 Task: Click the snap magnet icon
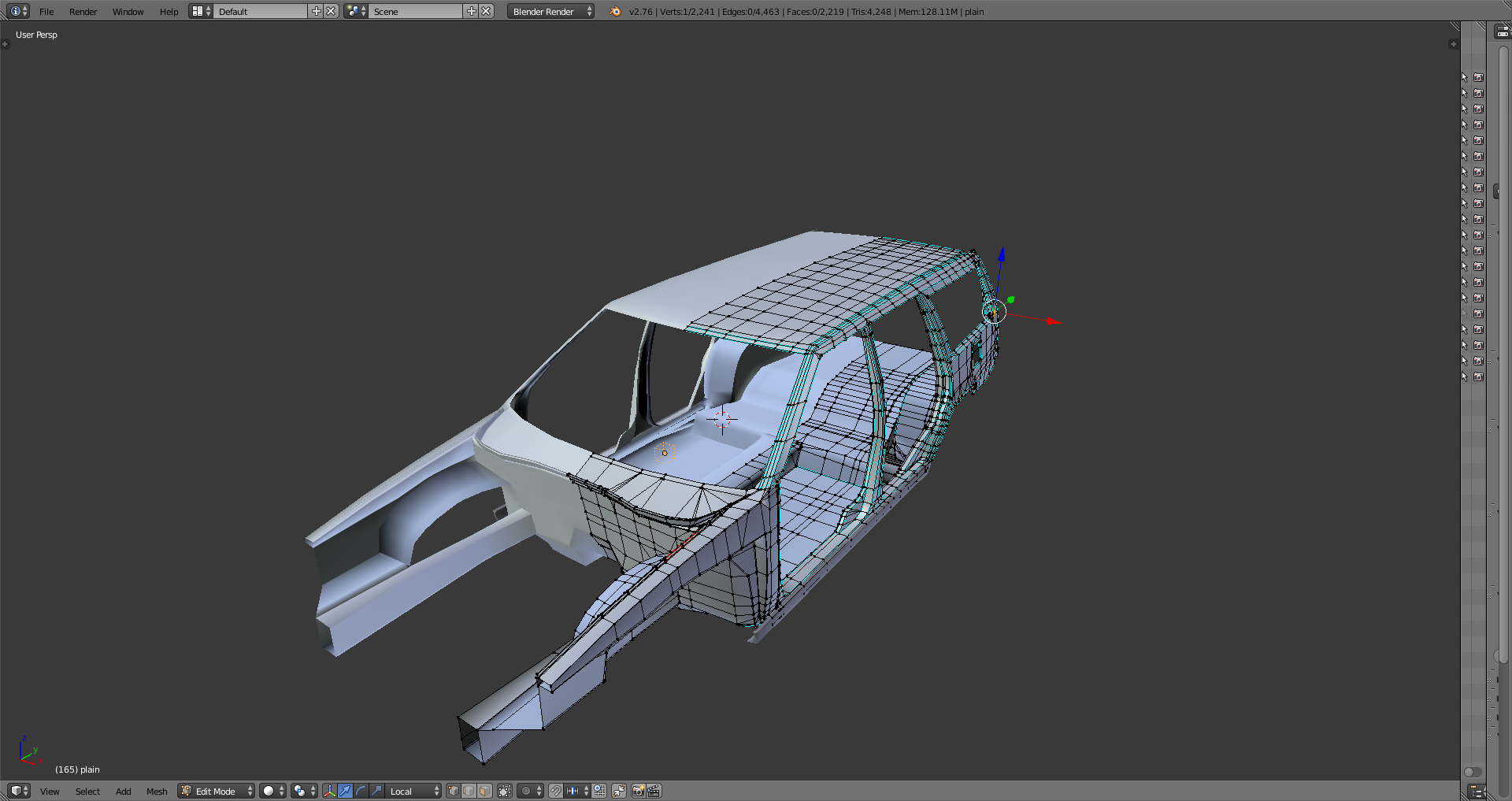point(556,791)
